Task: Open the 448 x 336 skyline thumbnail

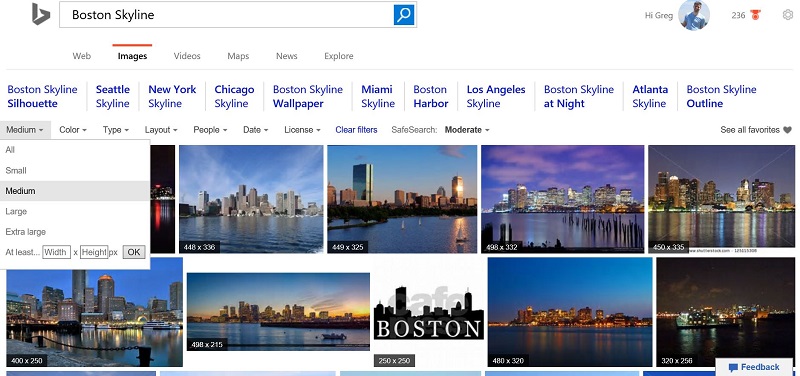Action: 251,199
